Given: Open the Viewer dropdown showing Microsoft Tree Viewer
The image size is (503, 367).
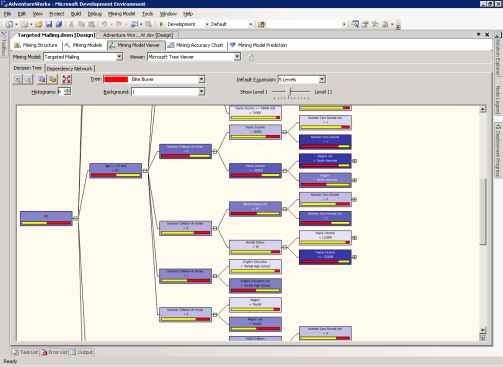Looking at the screenshot, I should tap(237, 57).
